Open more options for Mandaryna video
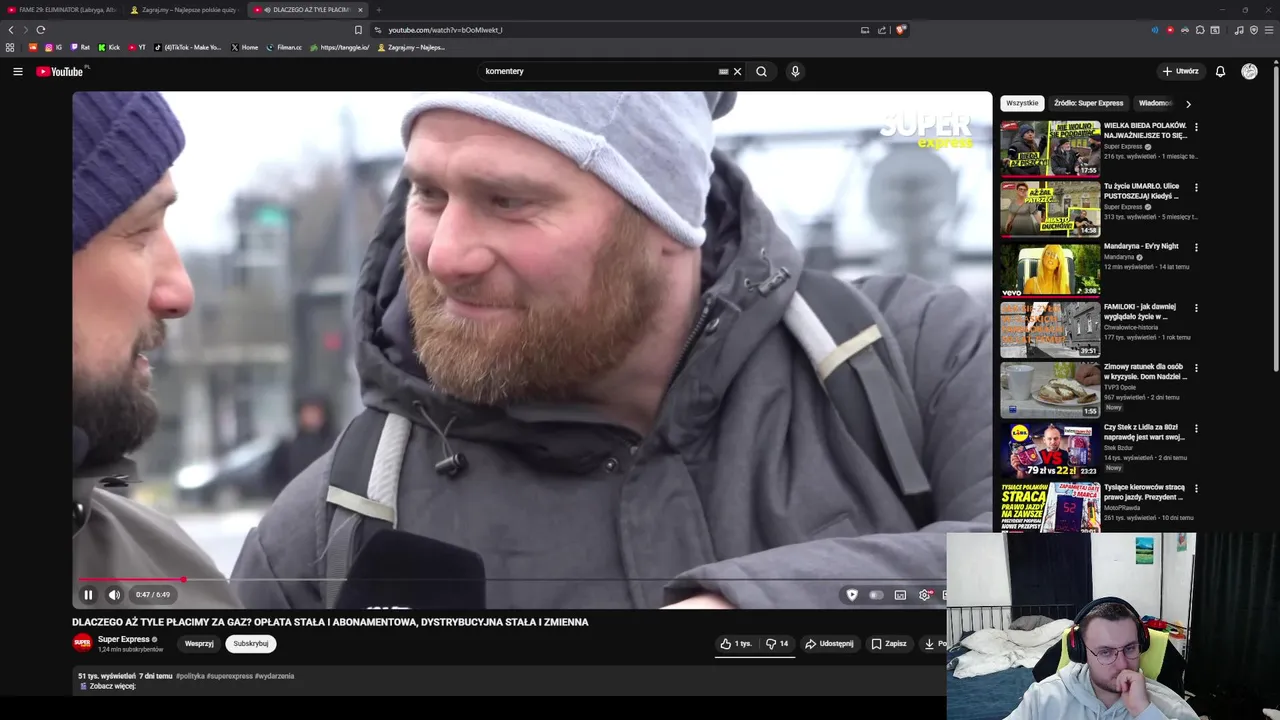 [x=1196, y=247]
